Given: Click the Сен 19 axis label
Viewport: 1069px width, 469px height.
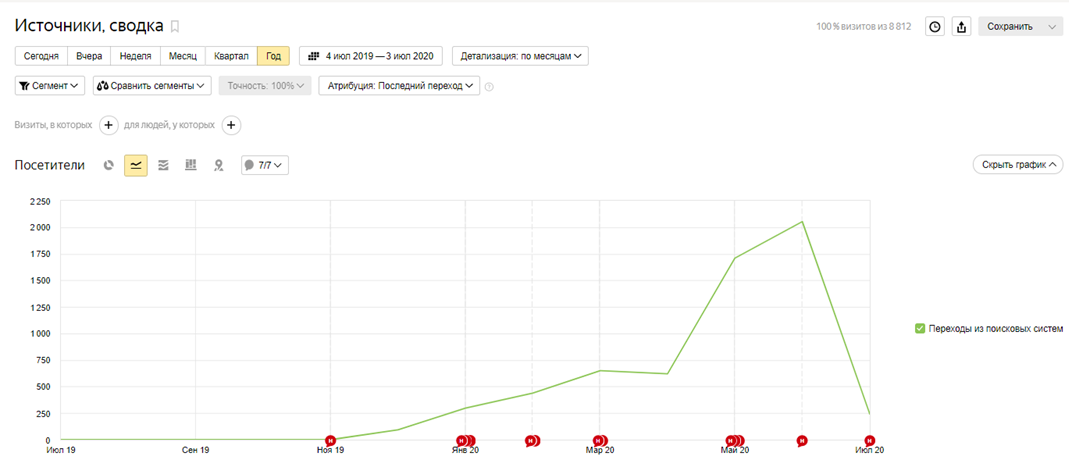Looking at the screenshot, I should point(196,451).
